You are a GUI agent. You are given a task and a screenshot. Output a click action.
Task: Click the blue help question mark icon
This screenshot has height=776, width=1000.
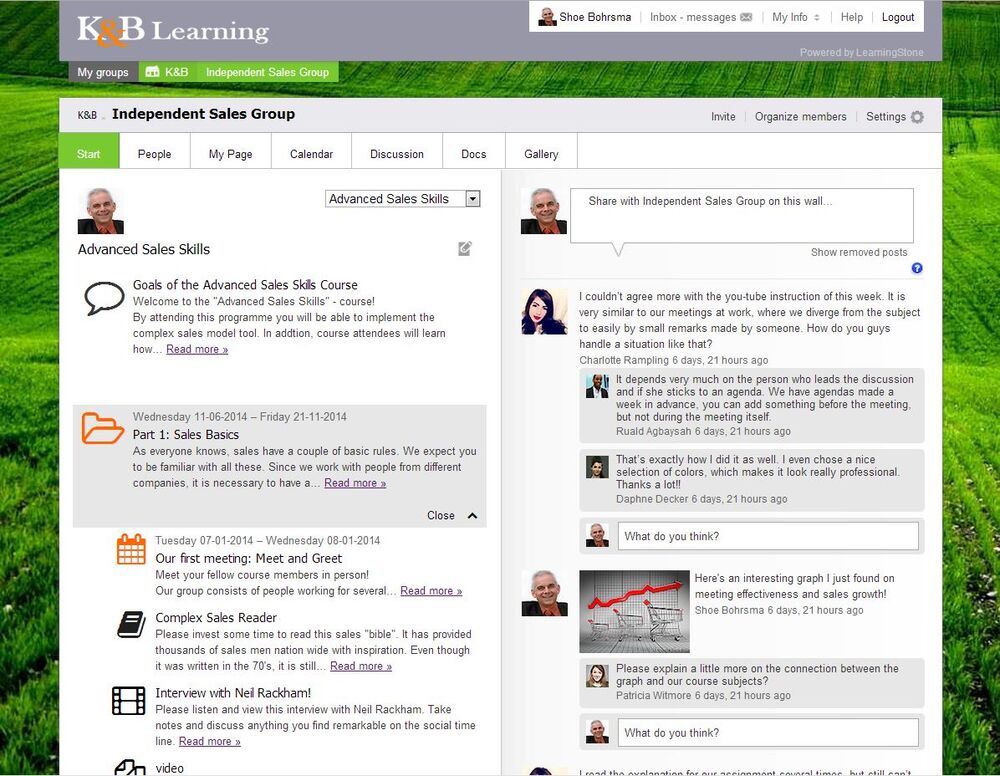917,268
